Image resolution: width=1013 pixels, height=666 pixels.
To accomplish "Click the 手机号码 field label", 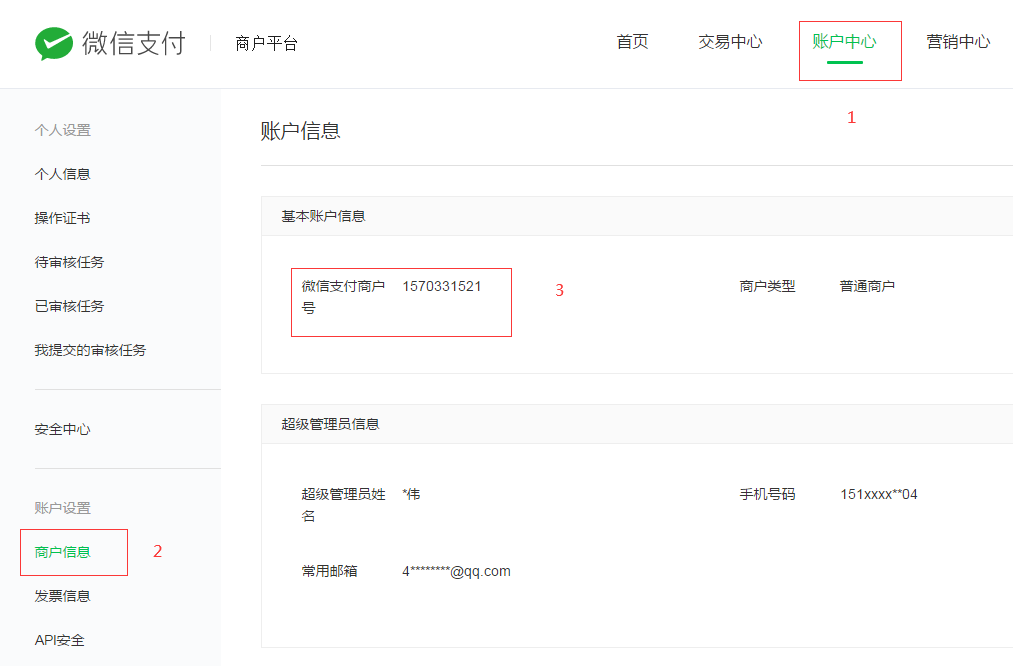I will tap(768, 494).
